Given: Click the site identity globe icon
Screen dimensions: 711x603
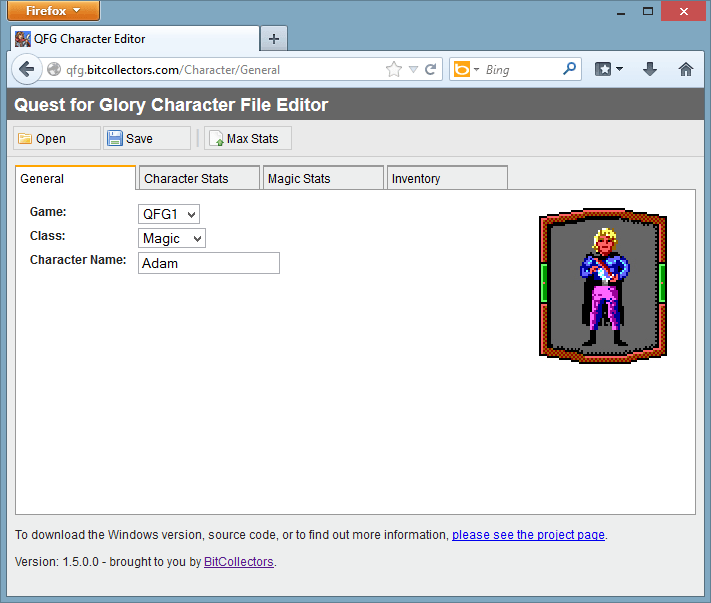Looking at the screenshot, I should point(54,69).
